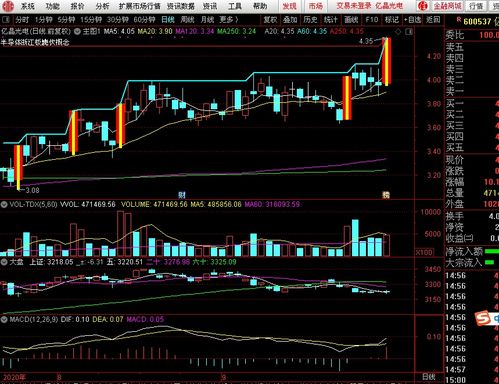Switch to the 周线 weekly tab
499x384 pixels.
click(187, 20)
